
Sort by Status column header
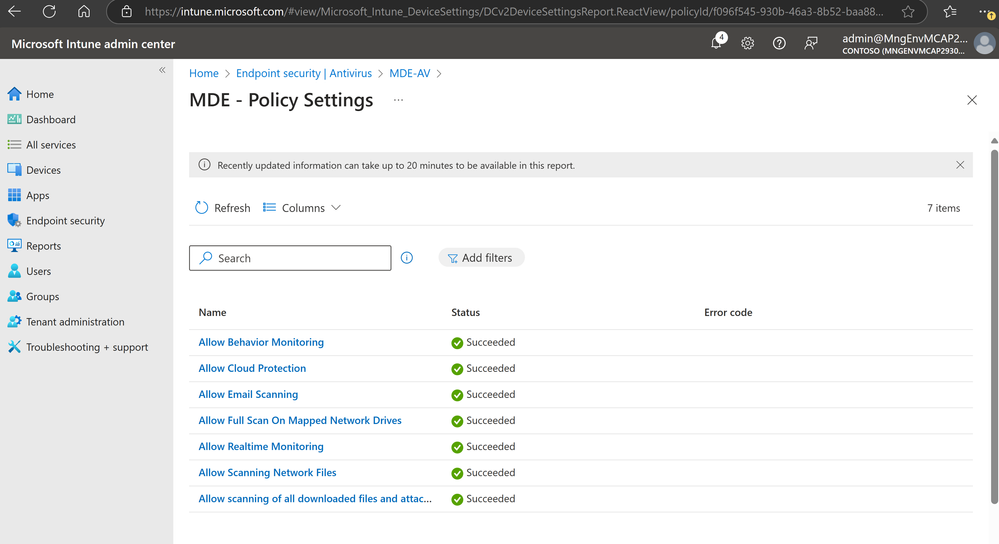(466, 312)
